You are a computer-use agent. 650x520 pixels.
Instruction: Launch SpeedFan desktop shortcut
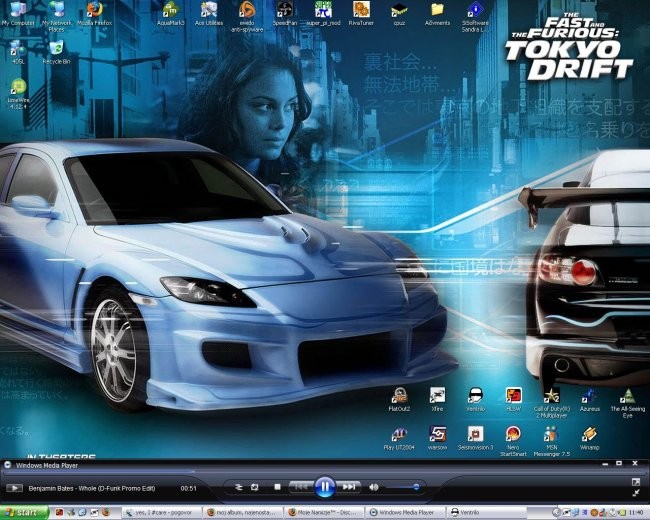285,14
